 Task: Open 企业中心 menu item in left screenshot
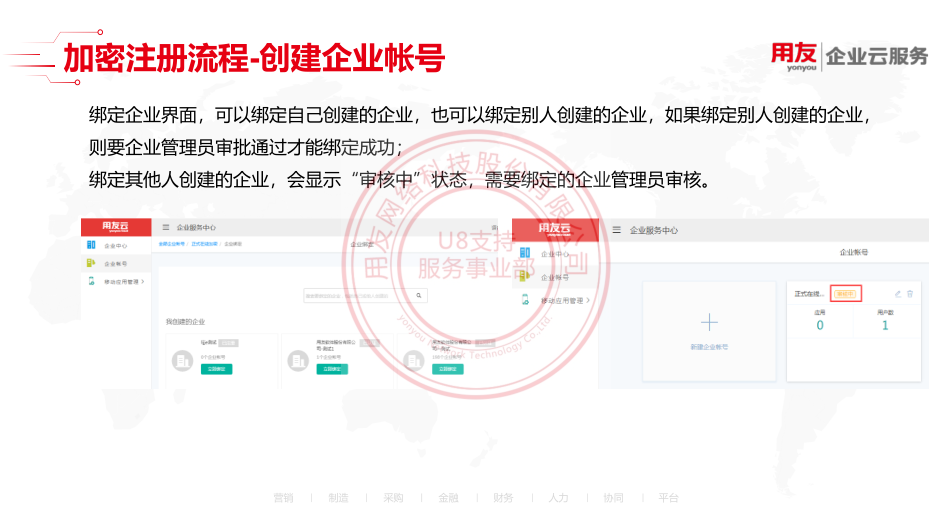115,246
